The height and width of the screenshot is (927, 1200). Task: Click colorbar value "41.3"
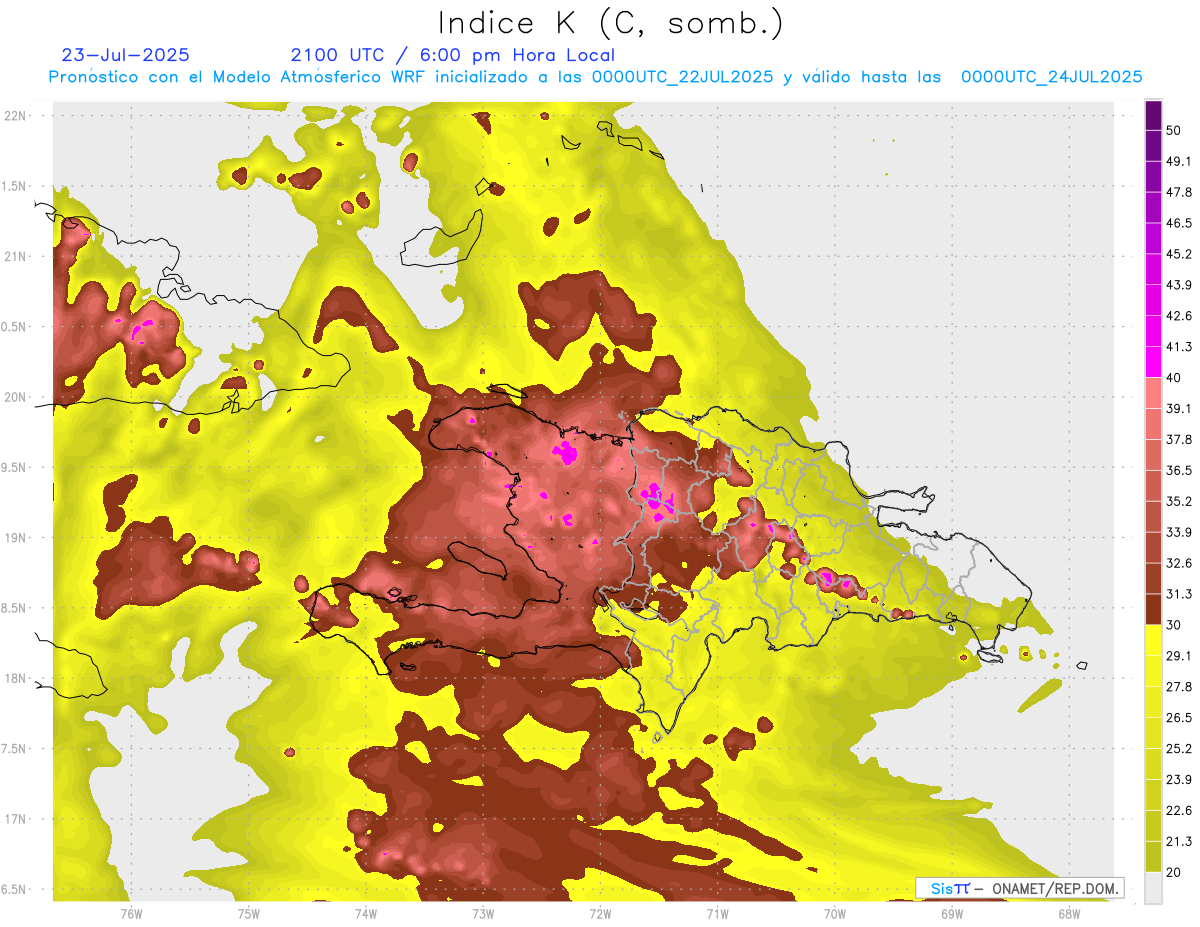pyautogui.click(x=1178, y=347)
